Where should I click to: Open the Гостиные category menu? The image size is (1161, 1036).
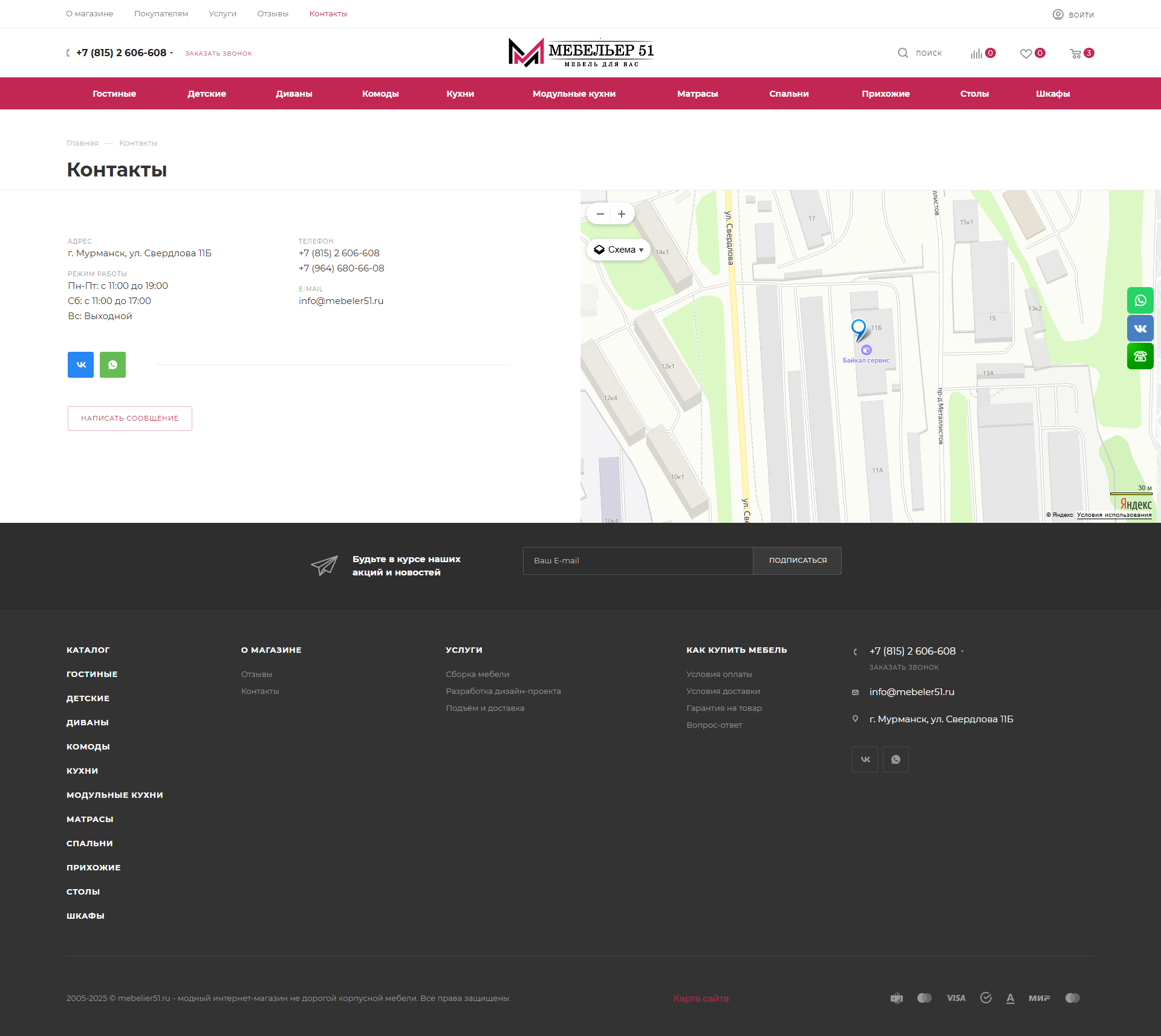(114, 94)
